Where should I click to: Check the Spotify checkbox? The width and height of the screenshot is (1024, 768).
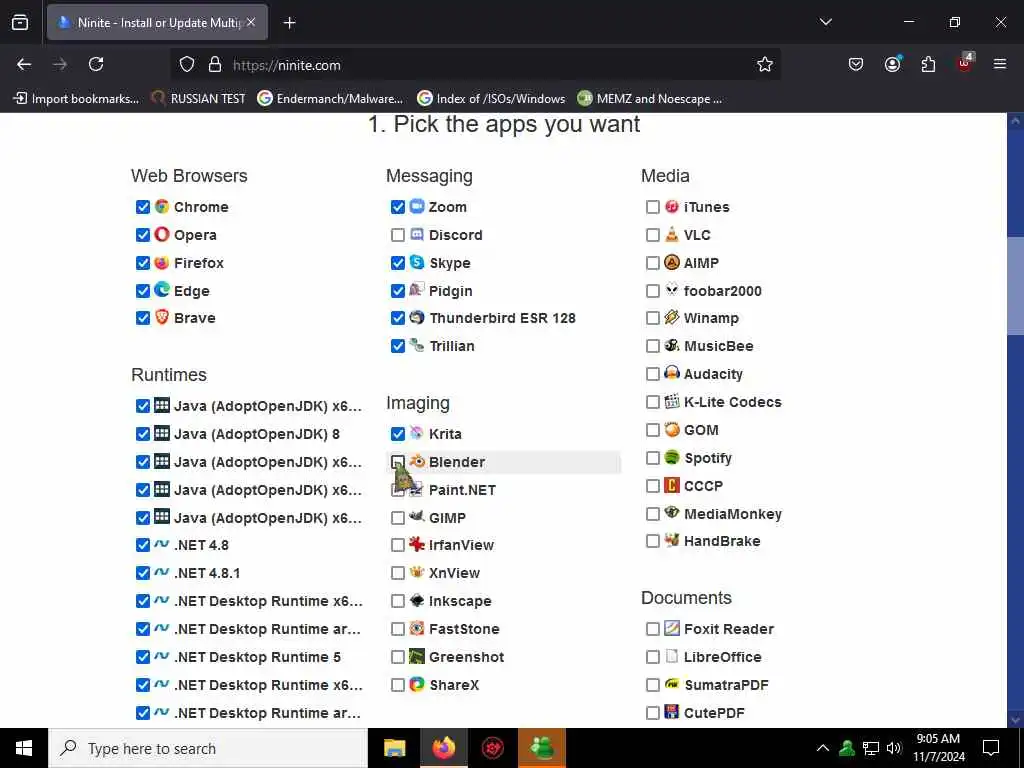(x=652, y=458)
